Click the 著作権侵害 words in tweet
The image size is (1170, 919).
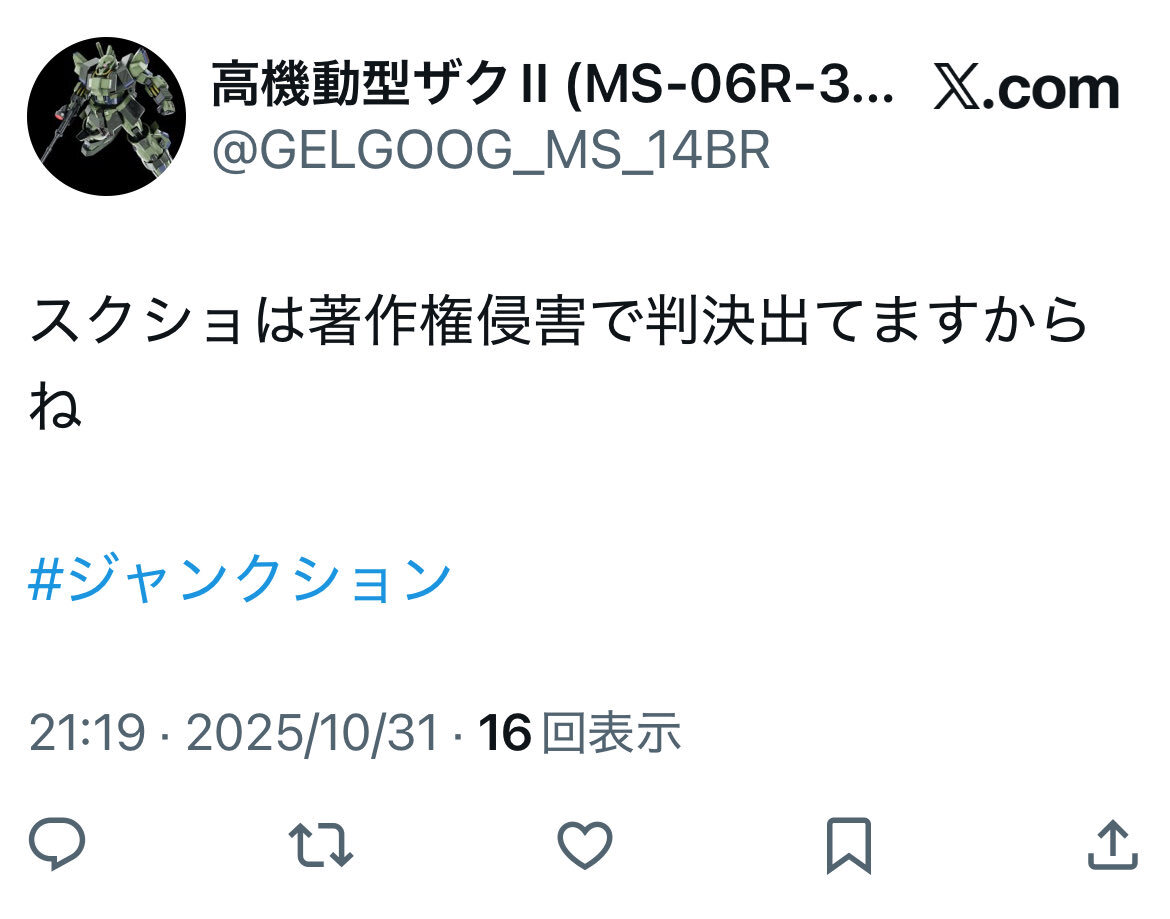(445, 321)
